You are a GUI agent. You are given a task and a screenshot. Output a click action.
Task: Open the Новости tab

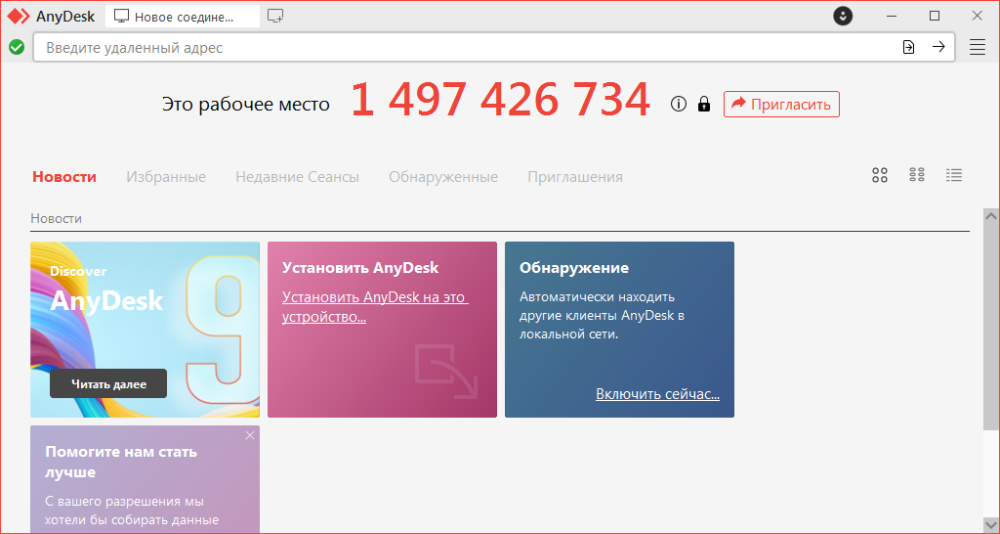click(64, 177)
